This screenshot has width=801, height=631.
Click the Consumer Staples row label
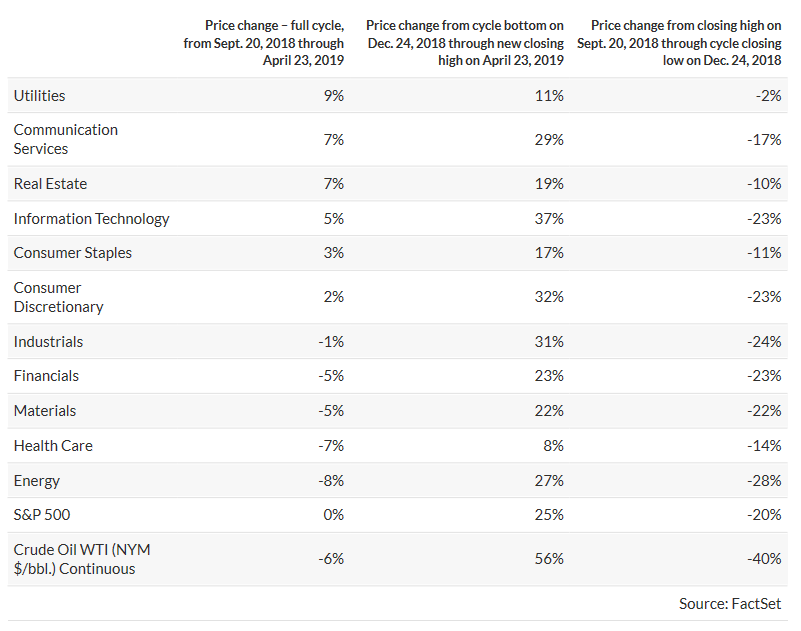(x=73, y=253)
